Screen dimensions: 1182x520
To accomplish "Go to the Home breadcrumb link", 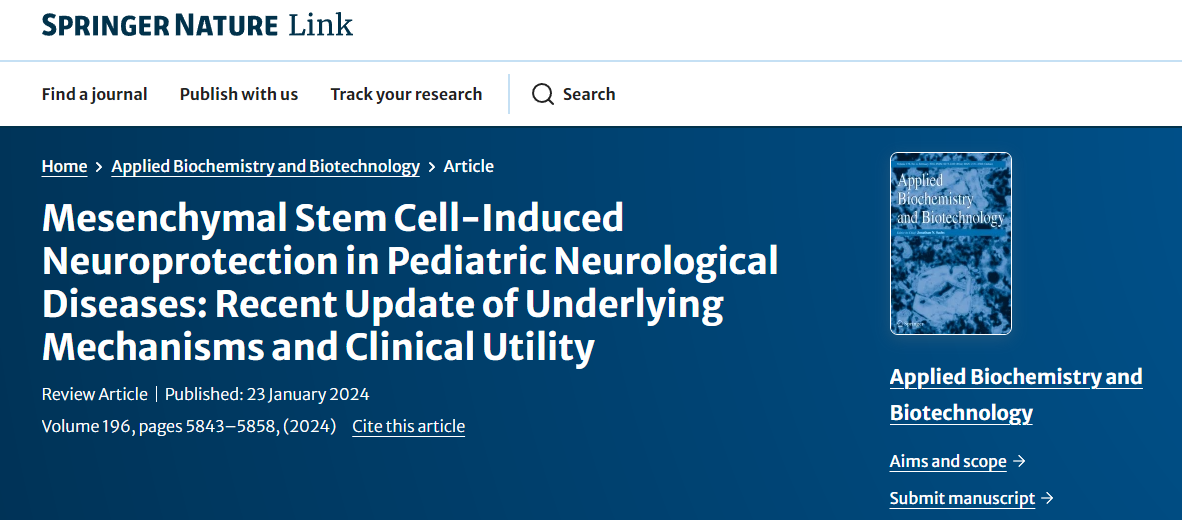I will click(x=64, y=167).
